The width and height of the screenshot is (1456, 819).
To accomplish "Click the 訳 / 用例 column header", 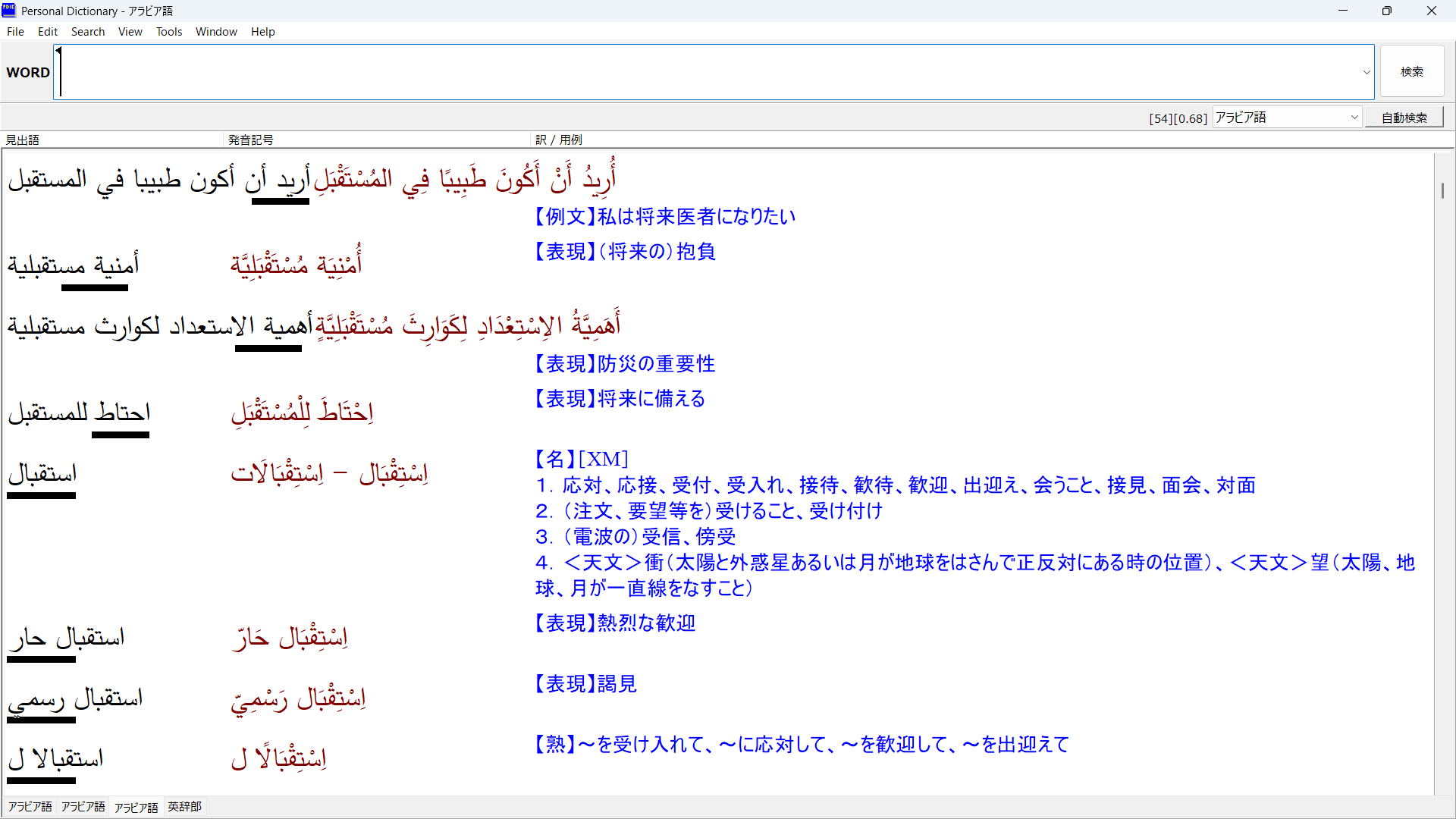I will [559, 140].
